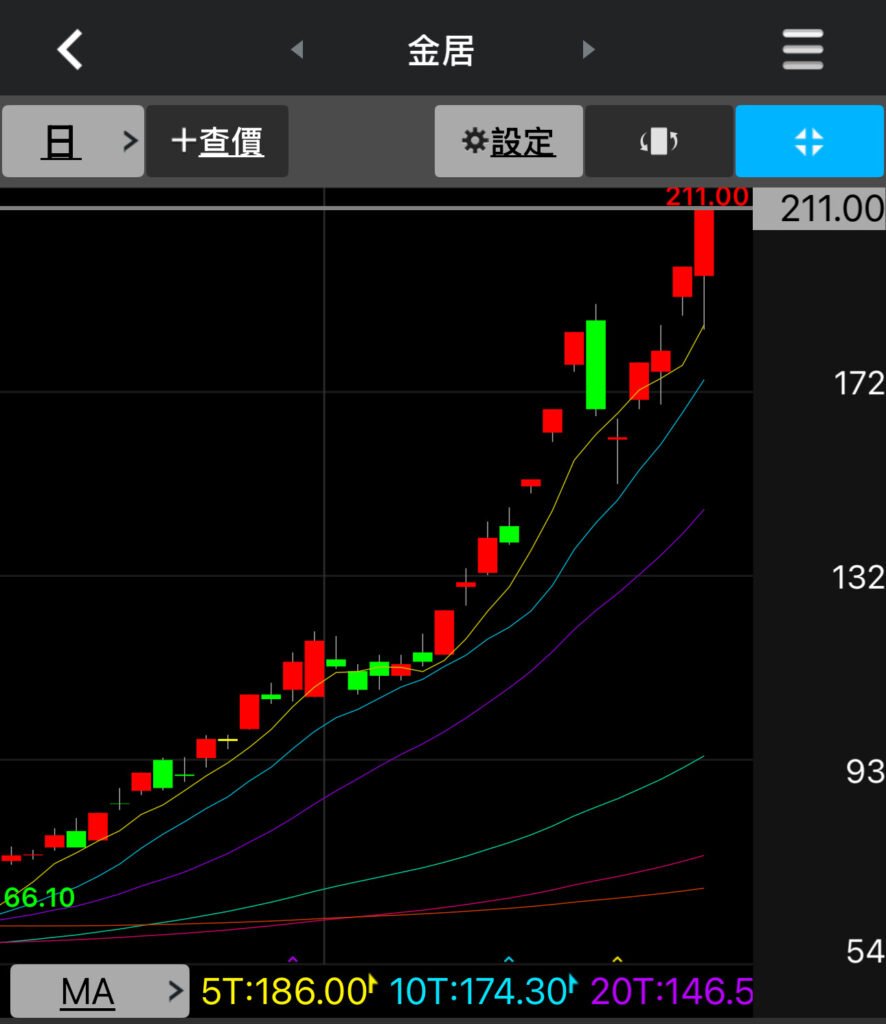Tap the latest red candle at 211.00
Viewport: 886px width, 1024px height.
click(704, 243)
